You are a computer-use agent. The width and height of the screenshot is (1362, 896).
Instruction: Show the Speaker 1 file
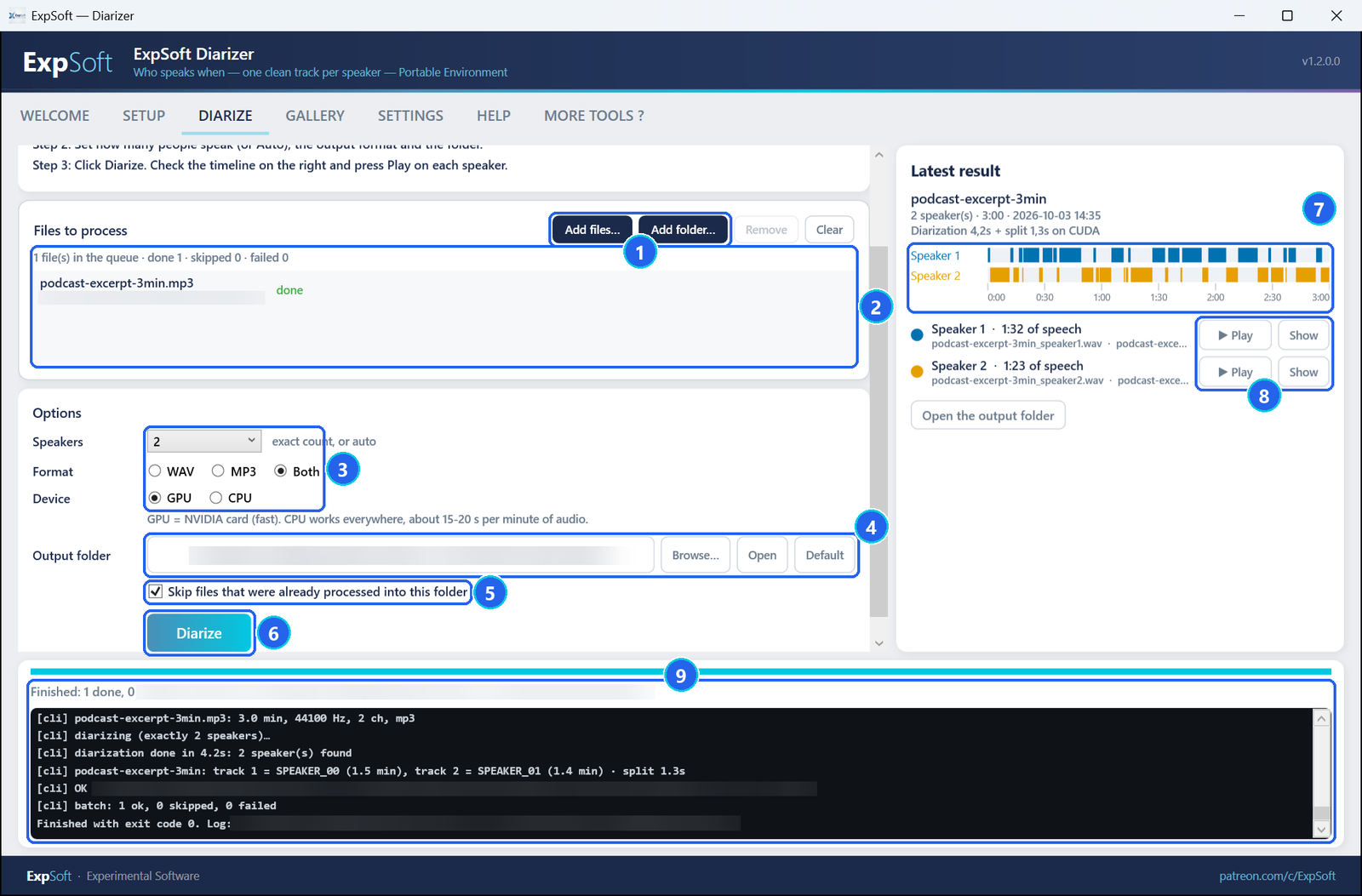click(x=1303, y=335)
